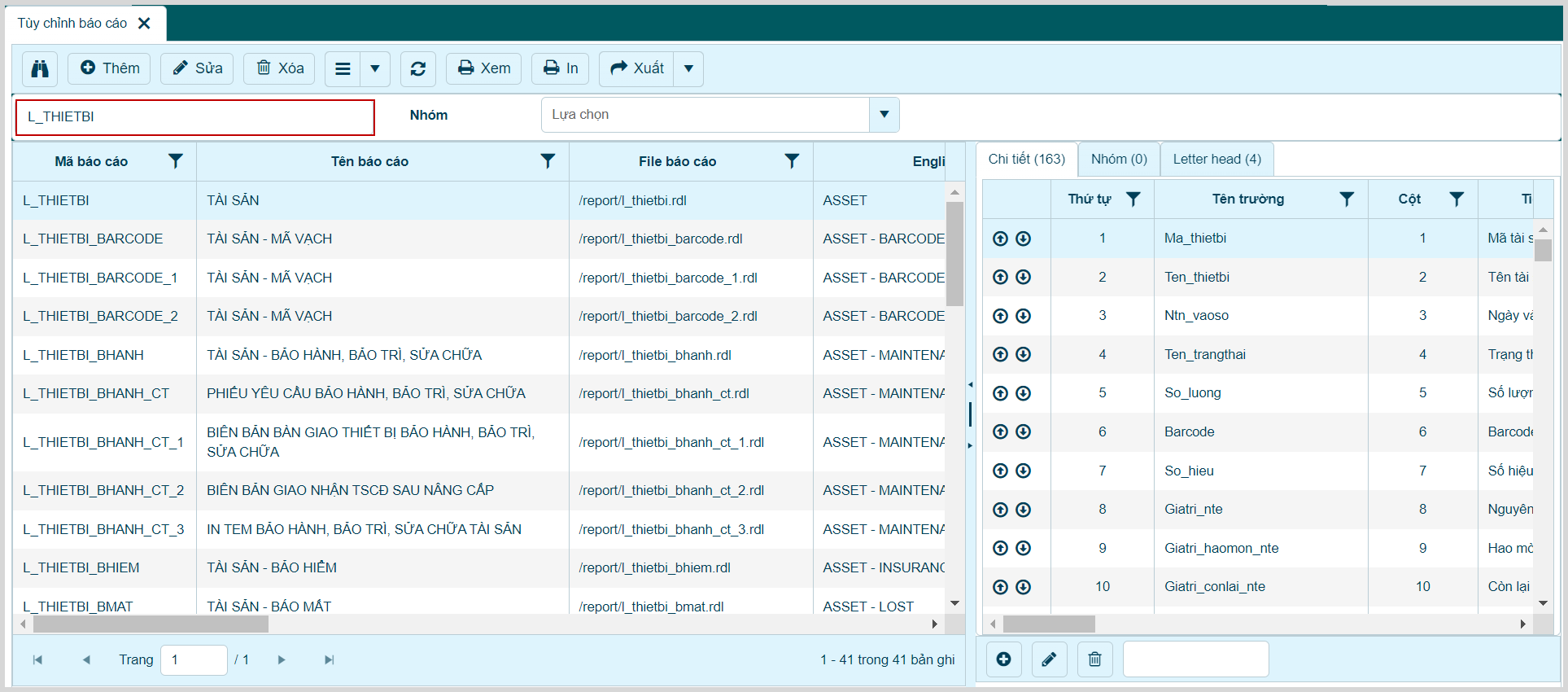Move Ntn_vaoso row up
The width and height of the screenshot is (1568, 692).
(x=1001, y=316)
